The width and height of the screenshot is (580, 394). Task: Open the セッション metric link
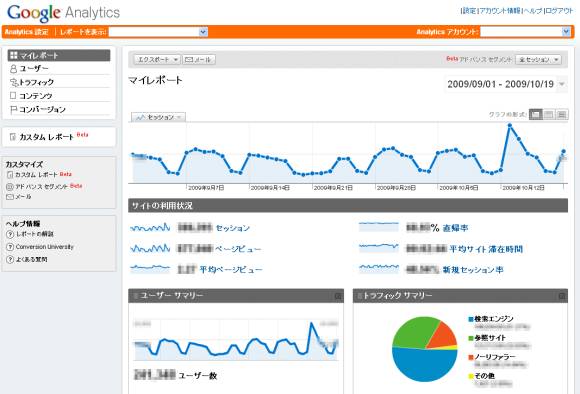pos(233,228)
